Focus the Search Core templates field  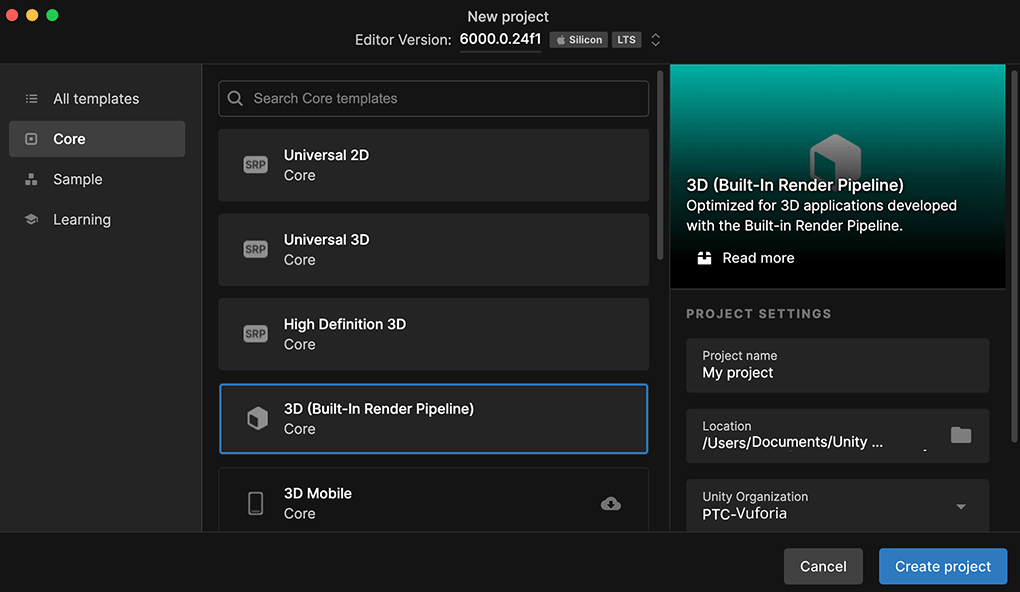pyautogui.click(x=434, y=98)
